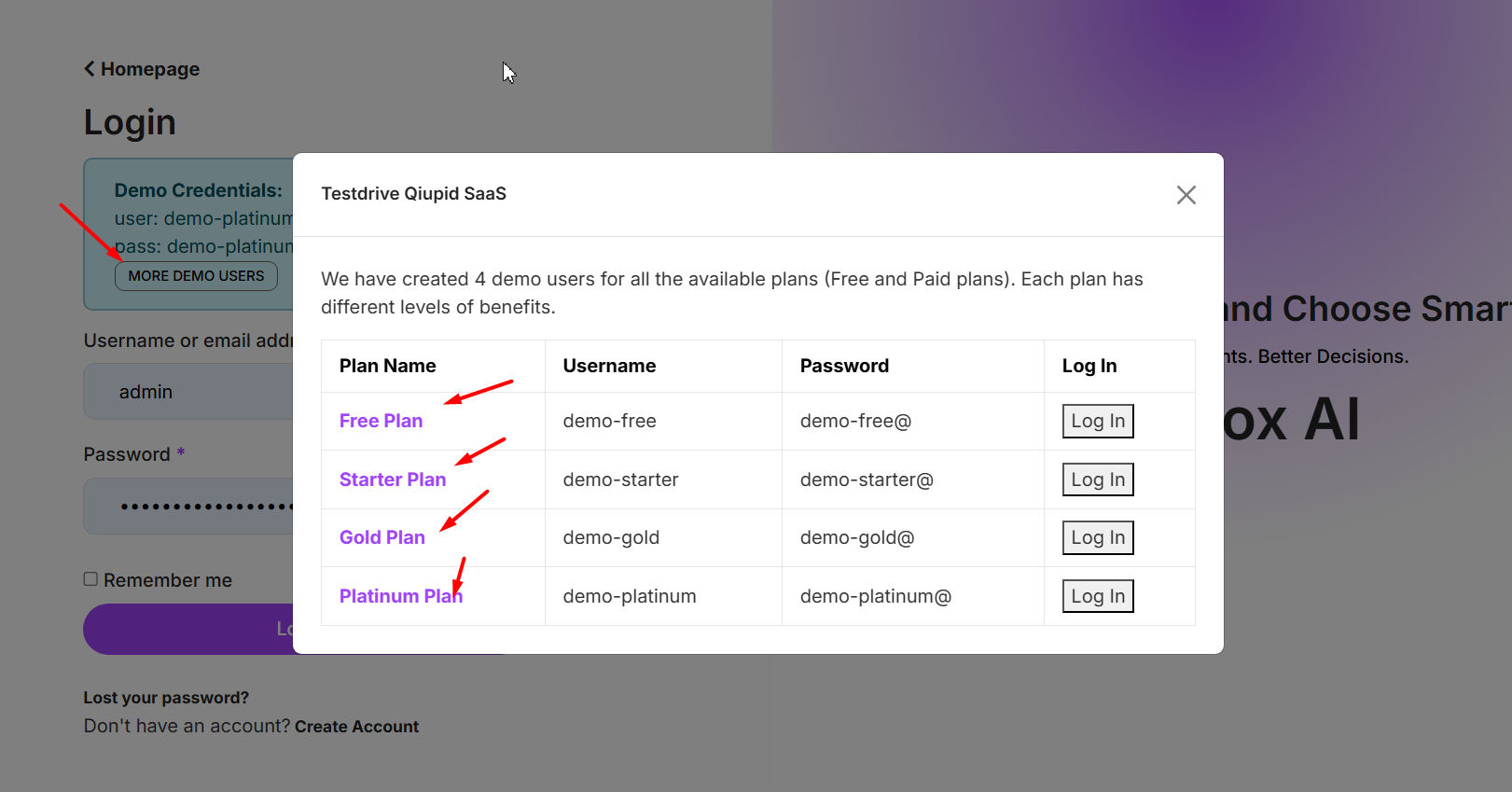Log in with the Free Plan demo user
This screenshot has width=1512, height=792.
[x=1098, y=421]
